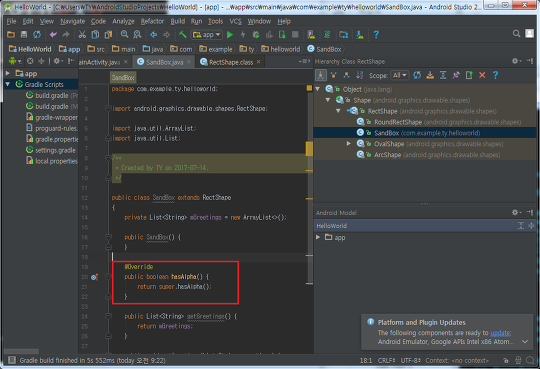Switch to the RectShape.class tab

[231, 62]
